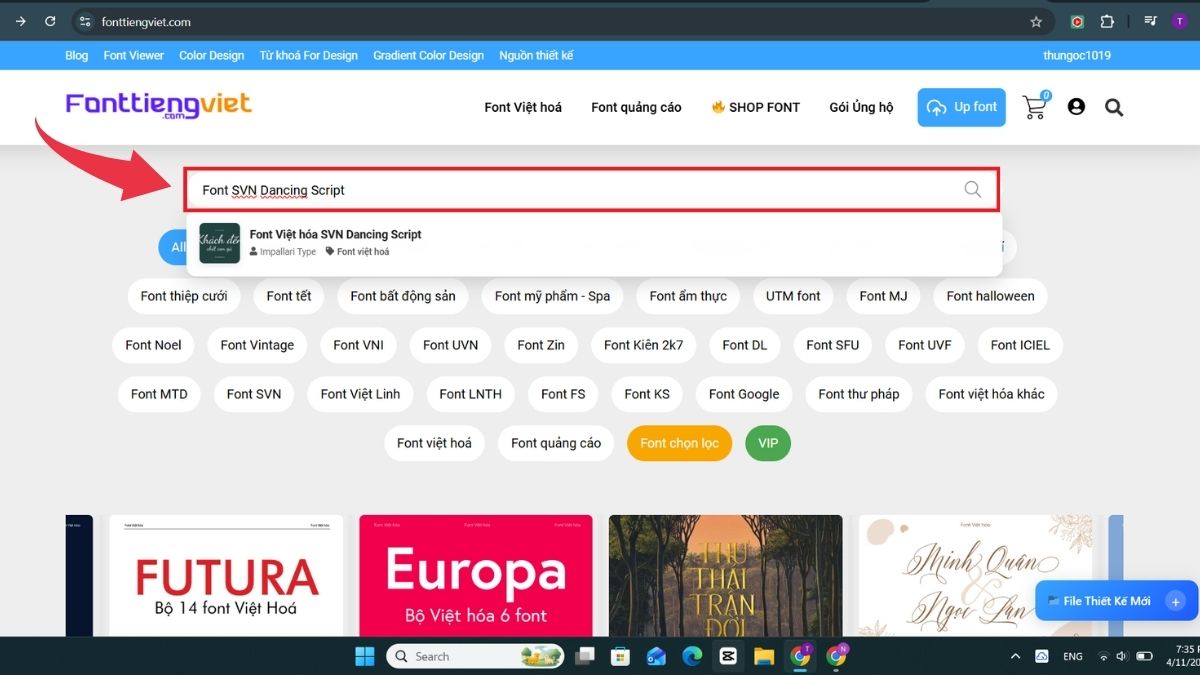Image resolution: width=1200 pixels, height=675 pixels.
Task: Open the shopping cart icon
Action: (x=1035, y=106)
